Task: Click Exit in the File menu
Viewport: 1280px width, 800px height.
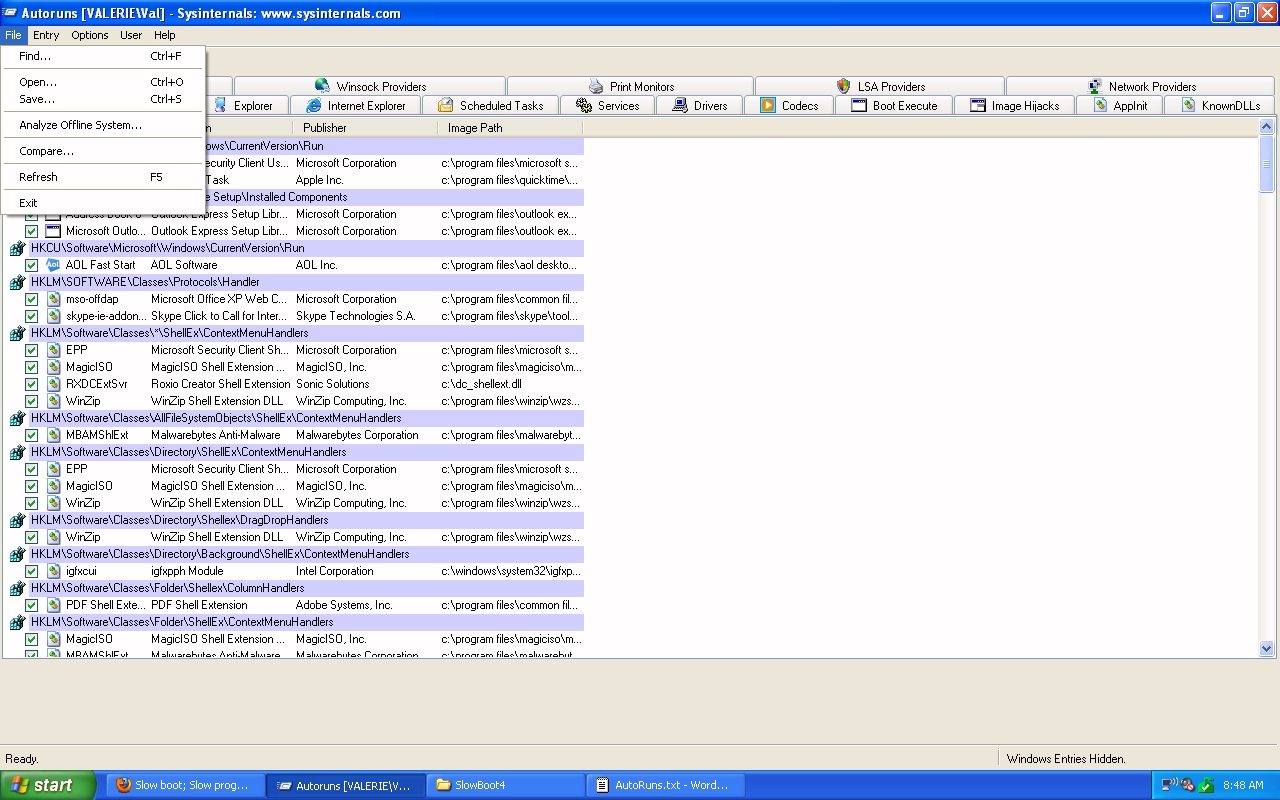Action: 104,203
